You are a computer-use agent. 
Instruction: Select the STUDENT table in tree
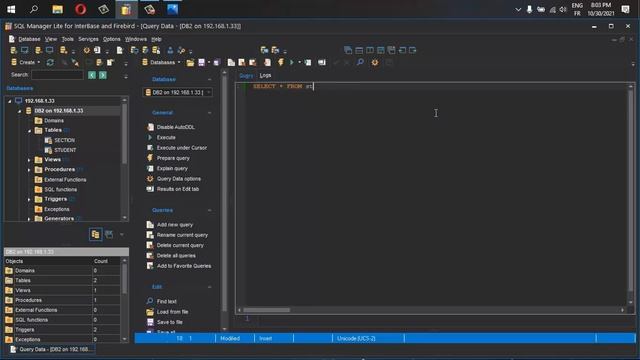(x=65, y=150)
